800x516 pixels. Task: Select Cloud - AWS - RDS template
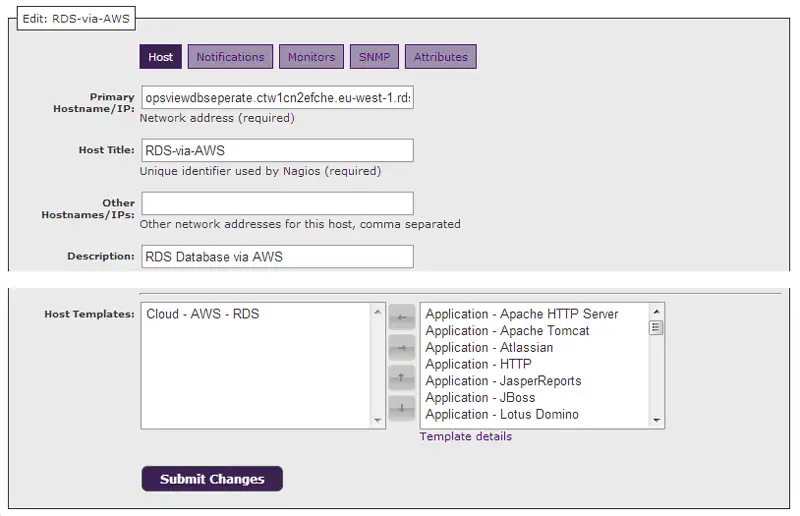[203, 314]
